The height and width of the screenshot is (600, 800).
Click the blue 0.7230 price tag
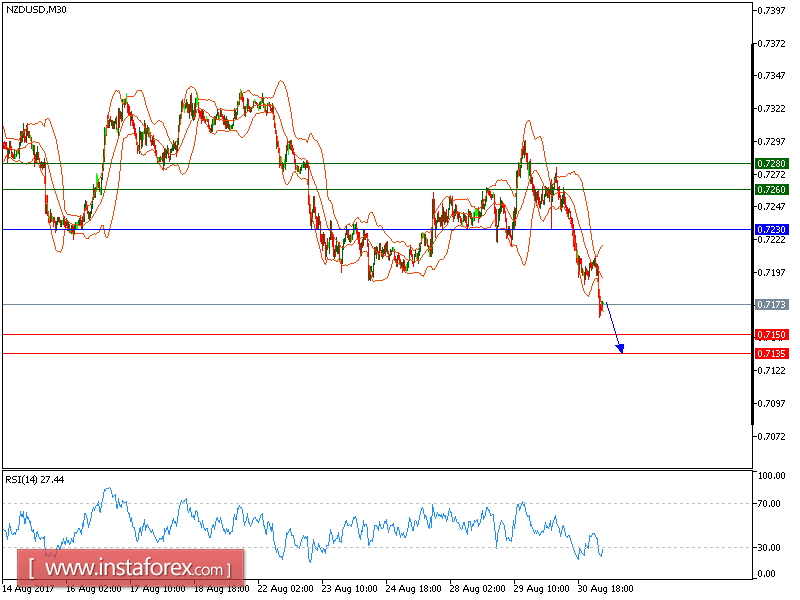tap(770, 229)
